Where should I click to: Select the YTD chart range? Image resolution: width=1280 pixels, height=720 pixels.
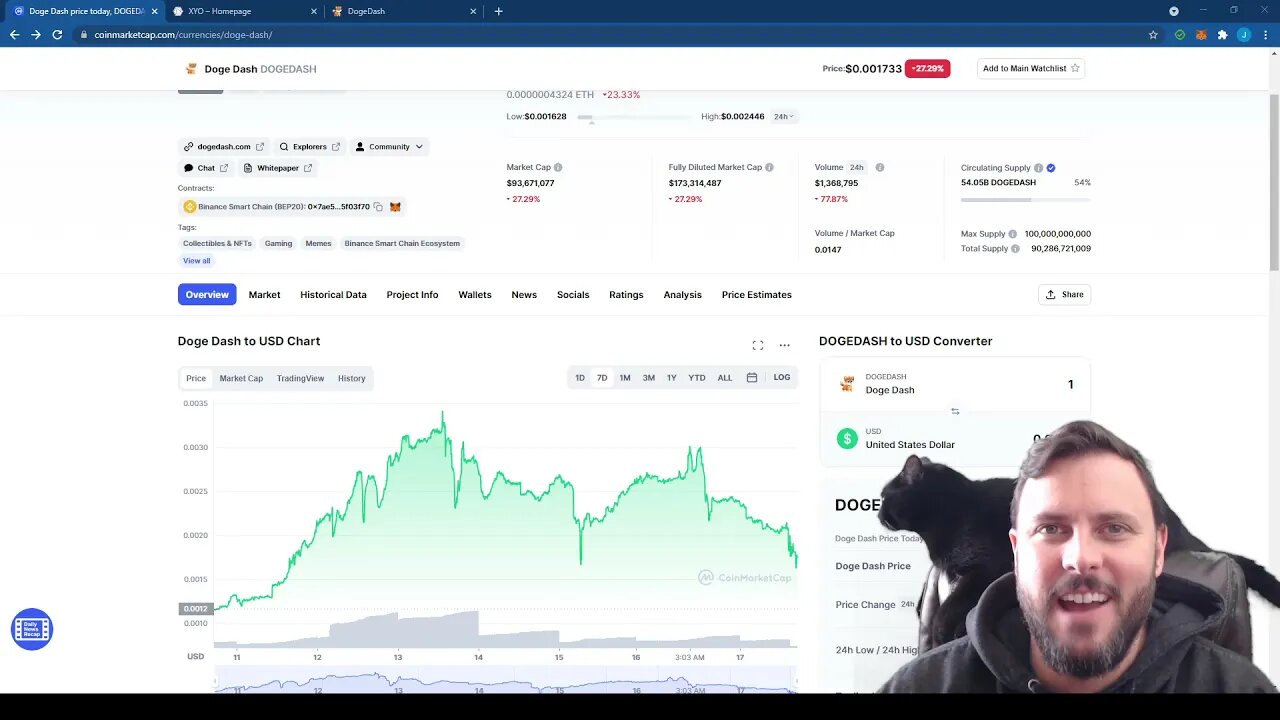(x=697, y=378)
